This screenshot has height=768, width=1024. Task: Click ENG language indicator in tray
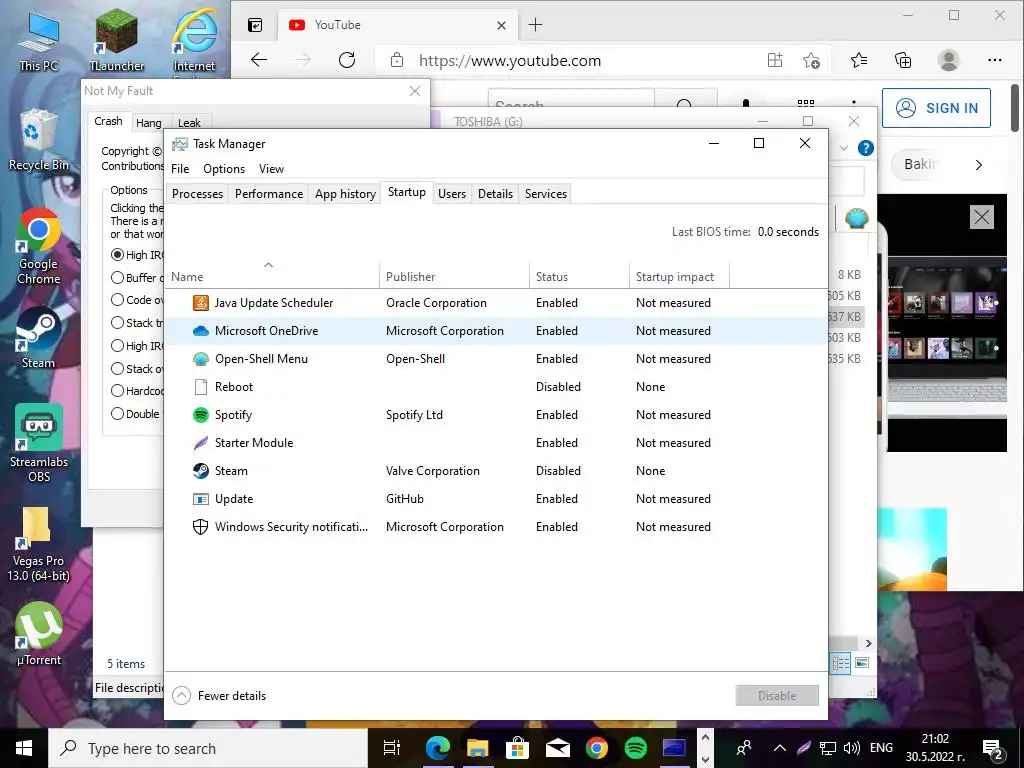[881, 748]
